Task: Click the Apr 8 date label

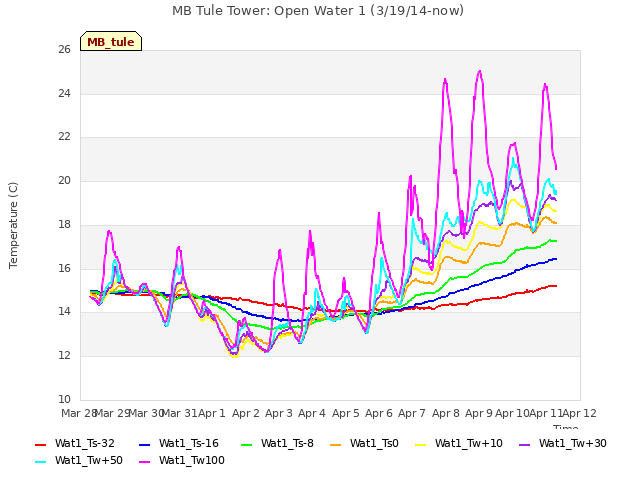Action: pos(446,413)
